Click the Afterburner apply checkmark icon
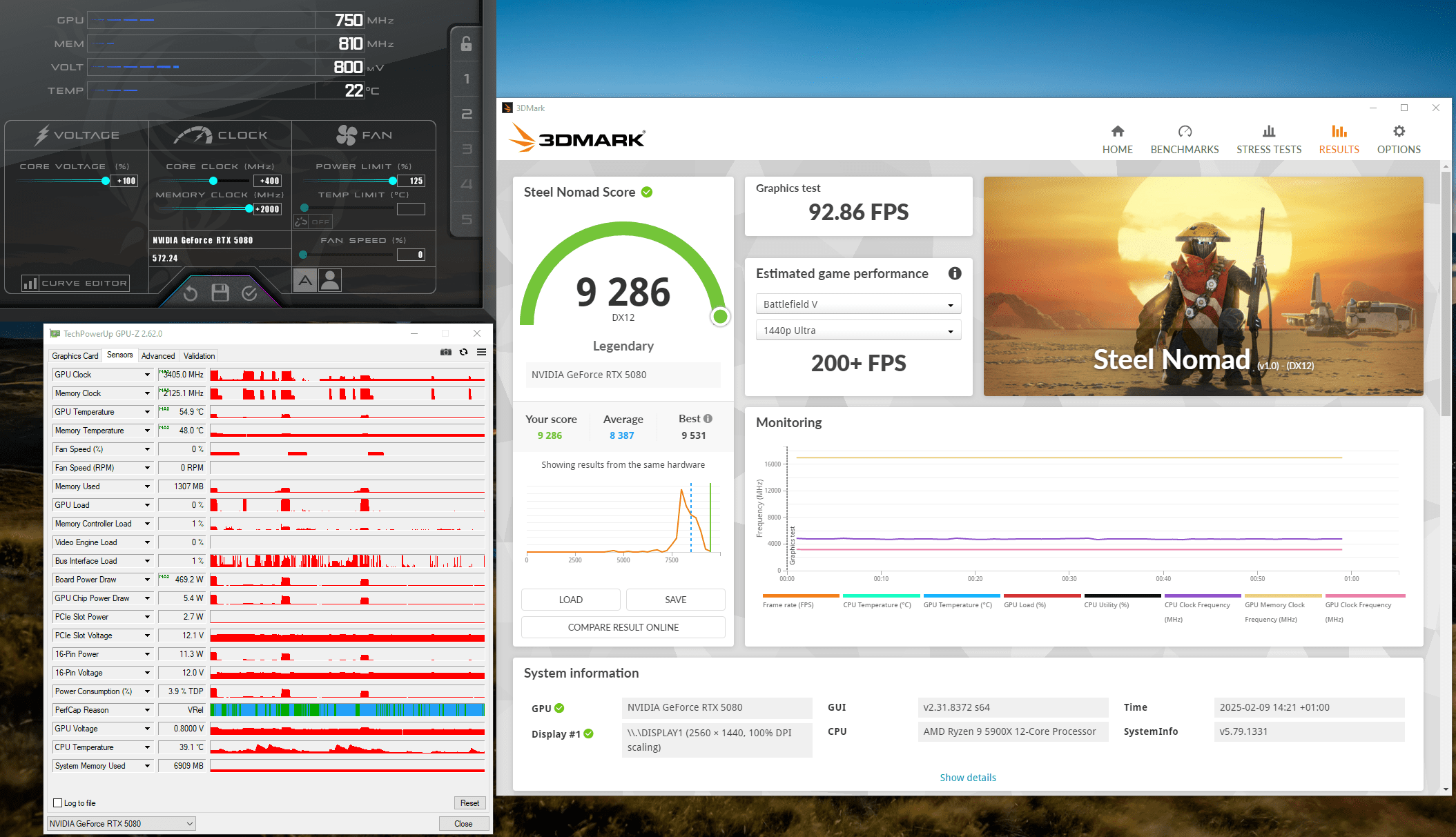This screenshot has width=1456, height=837. point(250,294)
